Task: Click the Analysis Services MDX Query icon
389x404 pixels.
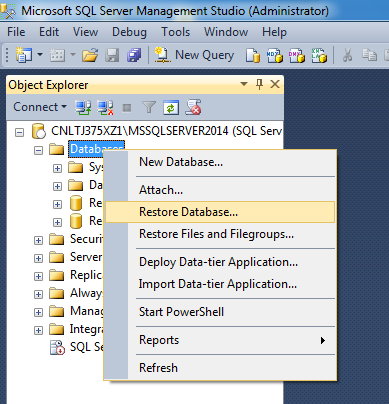Action: (x=274, y=55)
